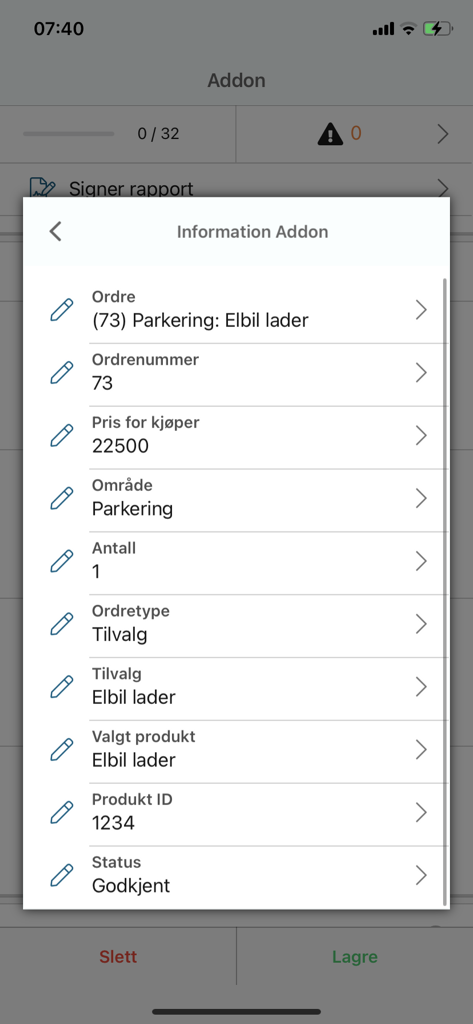
Task: Tap the green Lagre button
Action: click(355, 957)
